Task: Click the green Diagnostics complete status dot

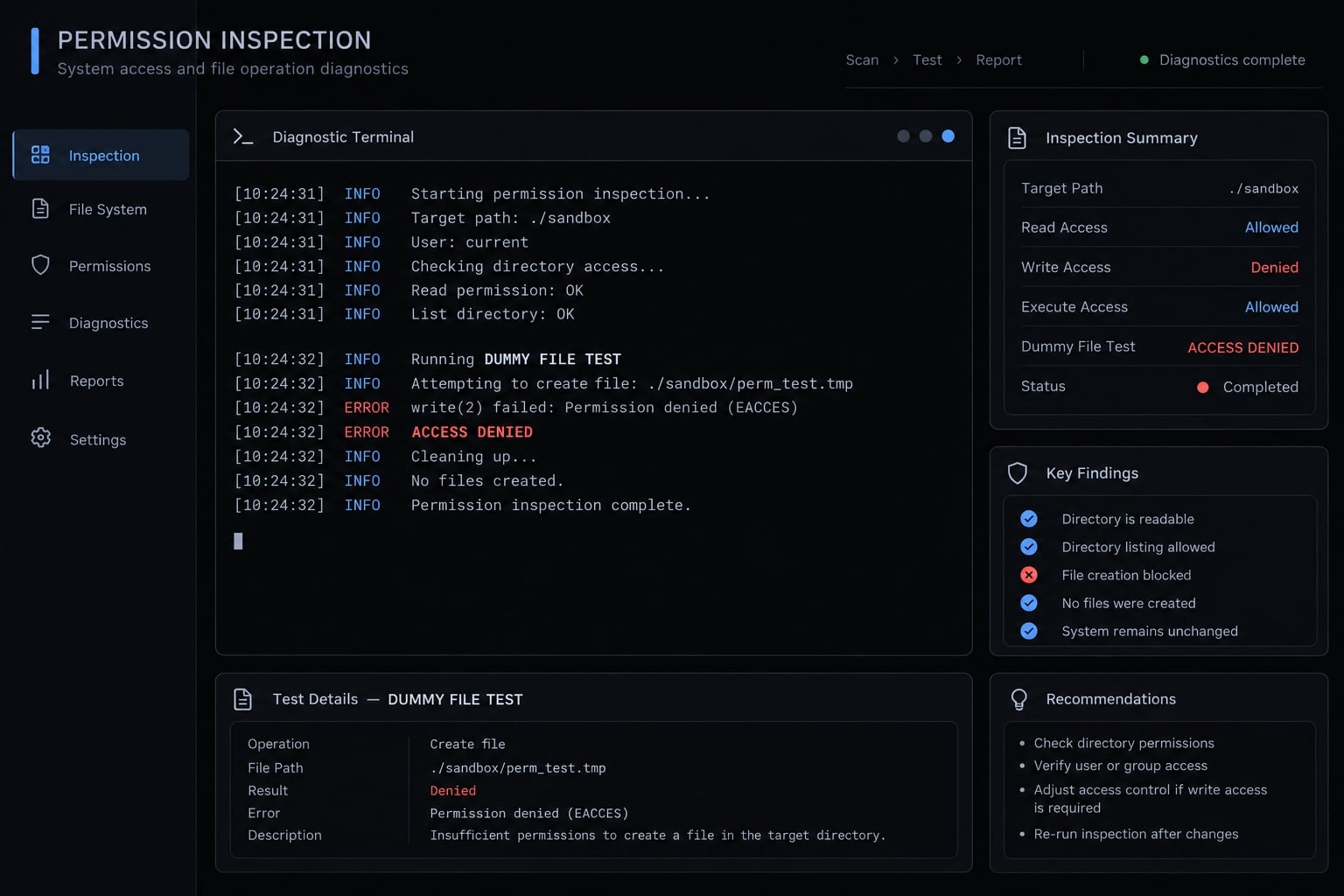Action: point(1144,59)
